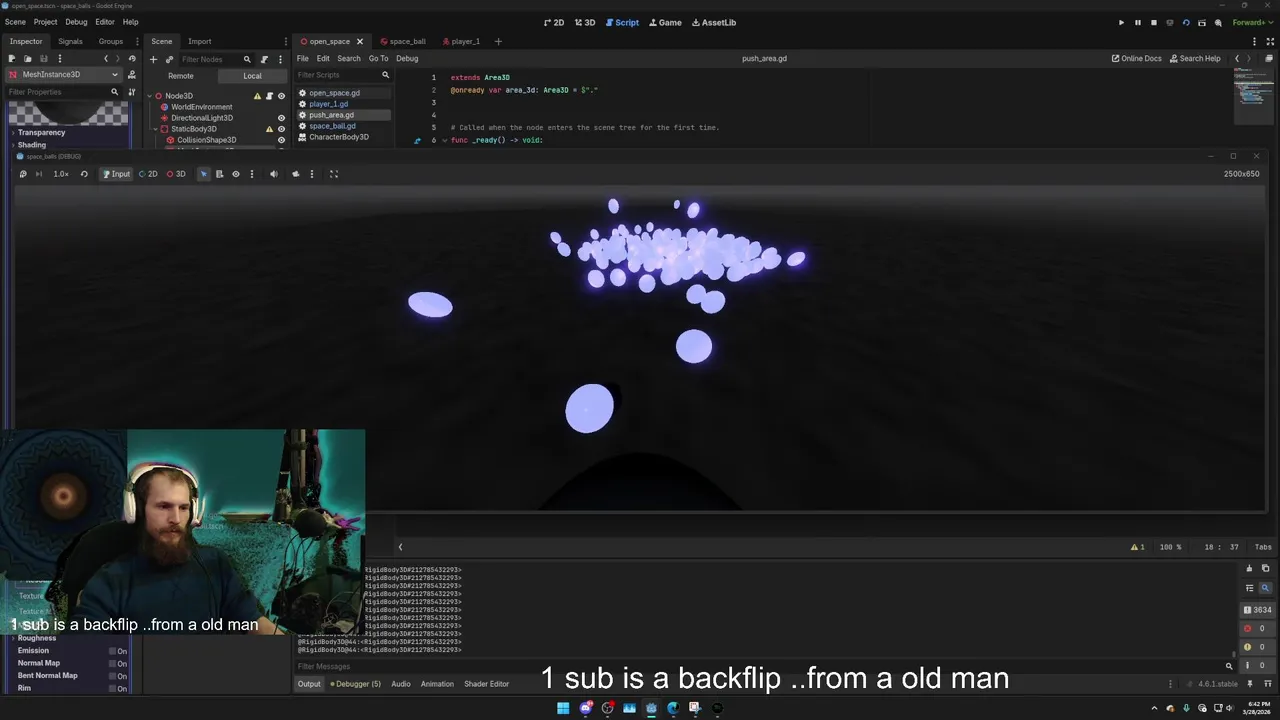Open the Game workspace
This screenshot has height=720, width=1280.
tap(665, 22)
